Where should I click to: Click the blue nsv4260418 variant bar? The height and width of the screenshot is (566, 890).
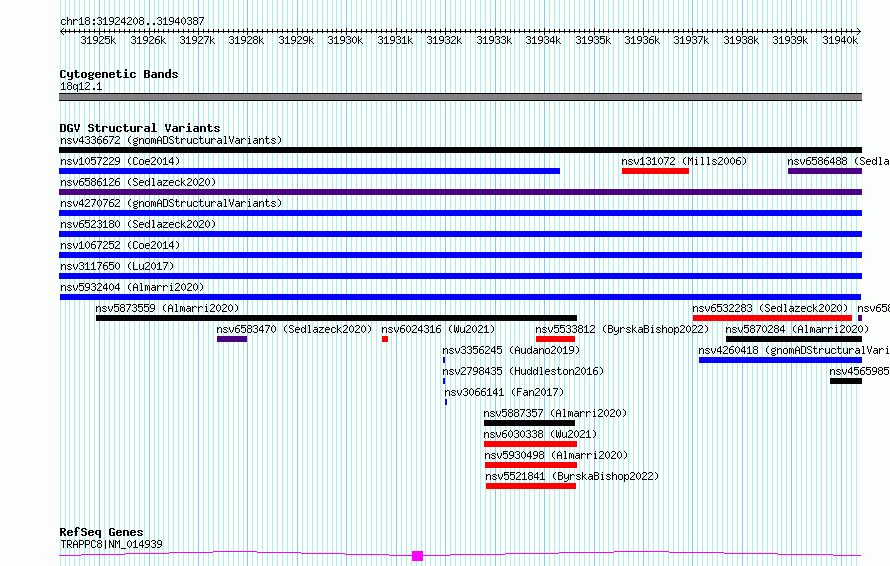pos(780,360)
